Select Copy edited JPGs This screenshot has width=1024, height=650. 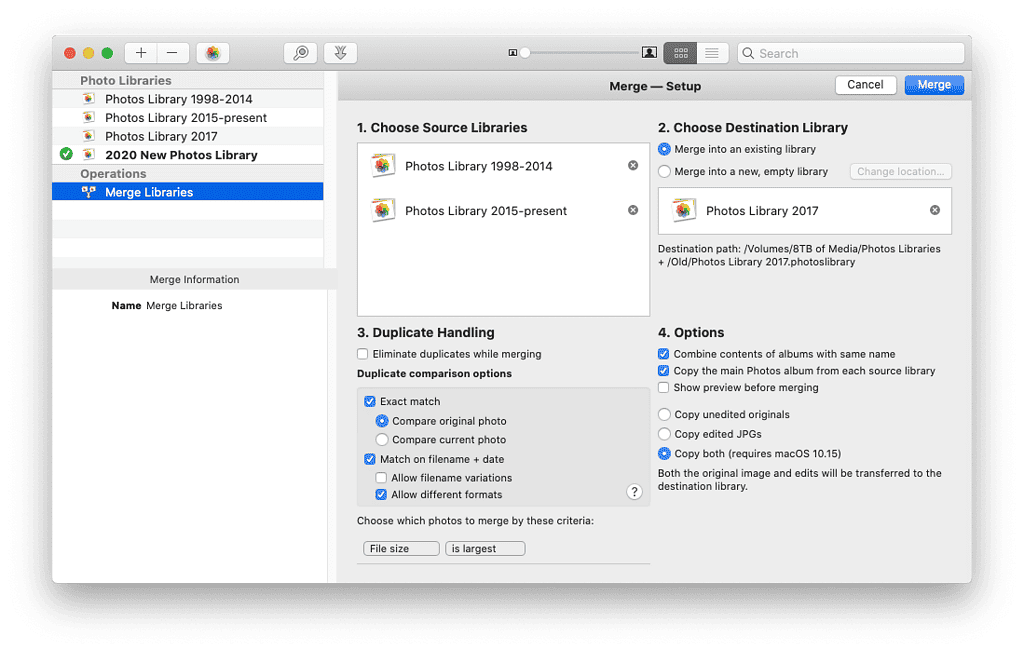click(664, 434)
